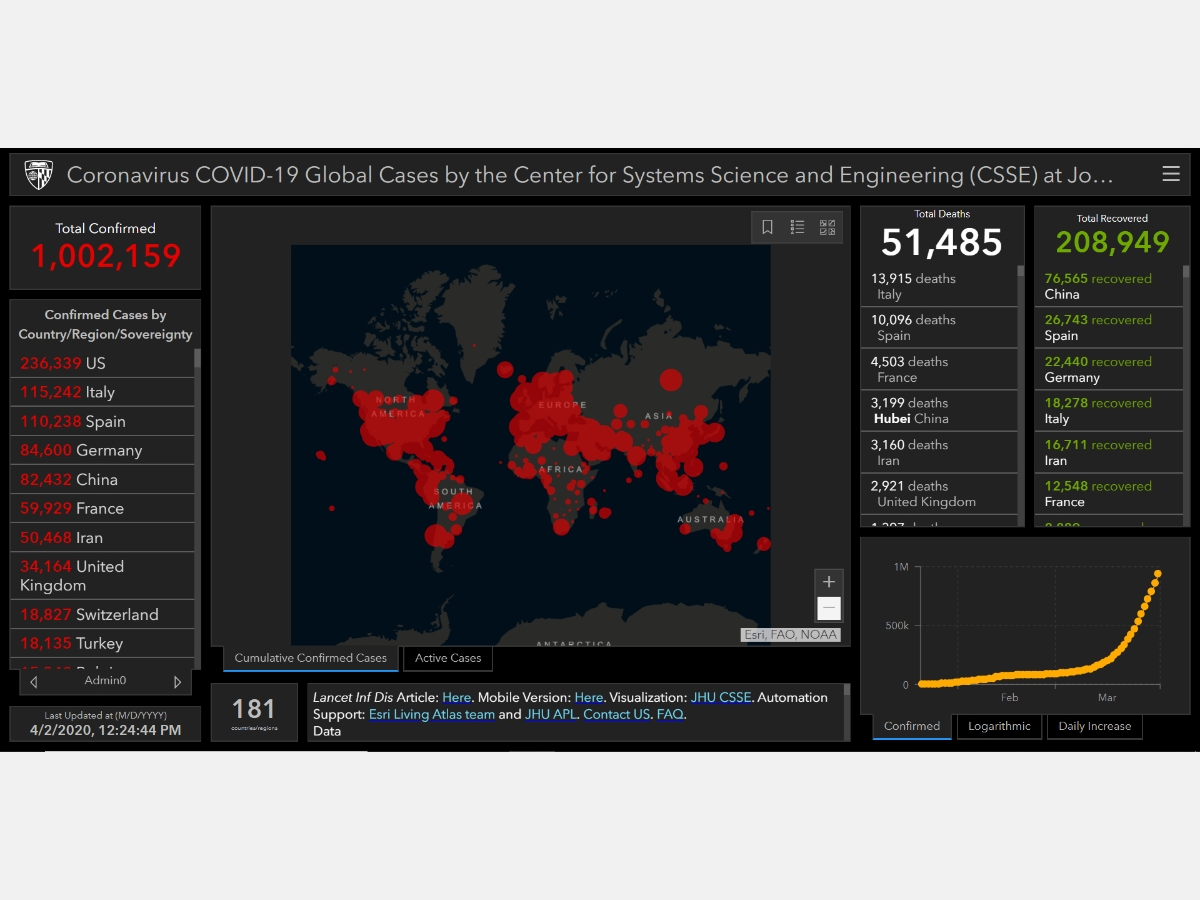Viewport: 1200px width, 900px height.
Task: Zoom in on the map with plus
Action: 828,582
